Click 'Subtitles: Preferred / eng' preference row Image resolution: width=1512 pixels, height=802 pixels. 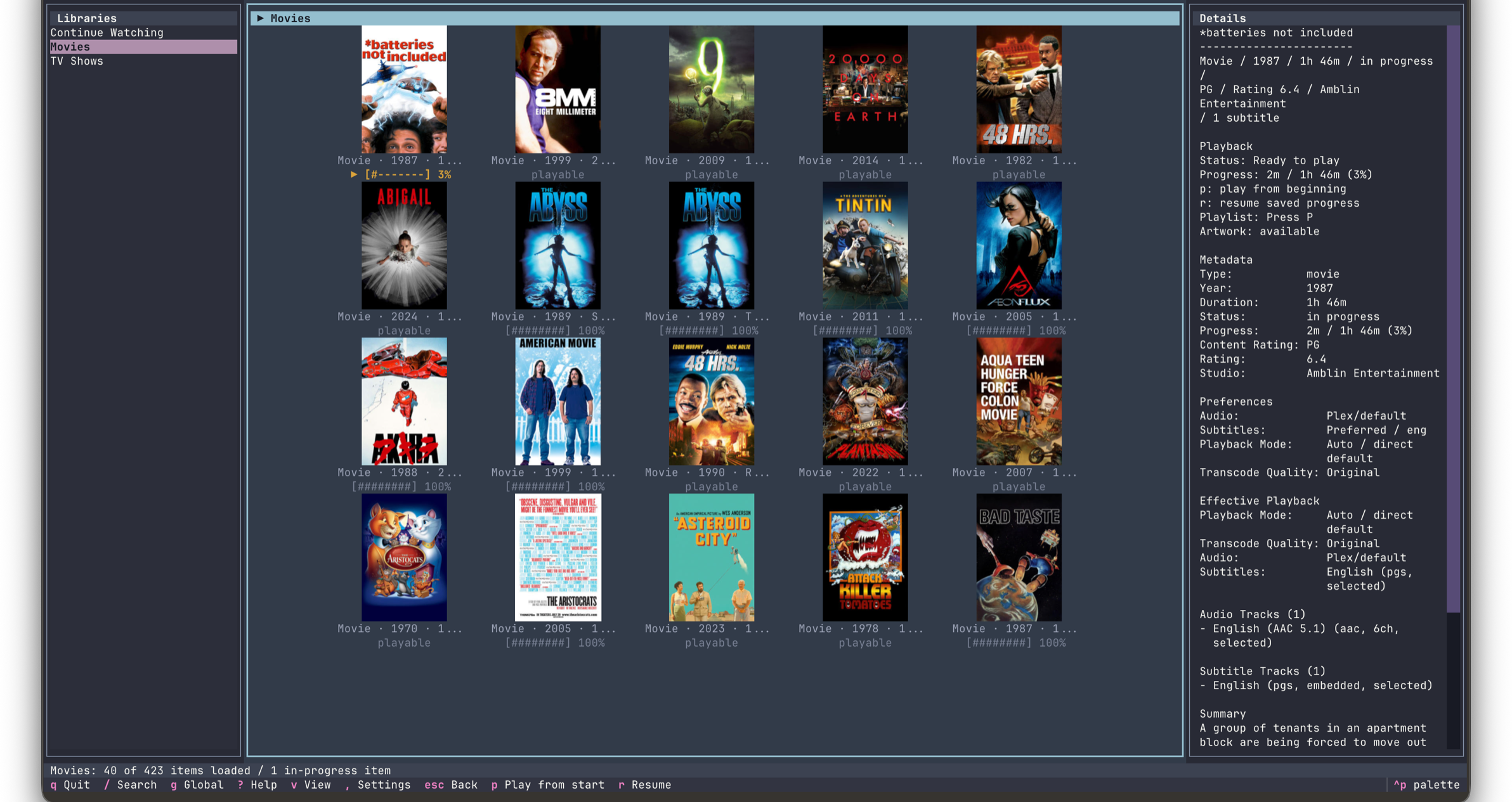1313,430
